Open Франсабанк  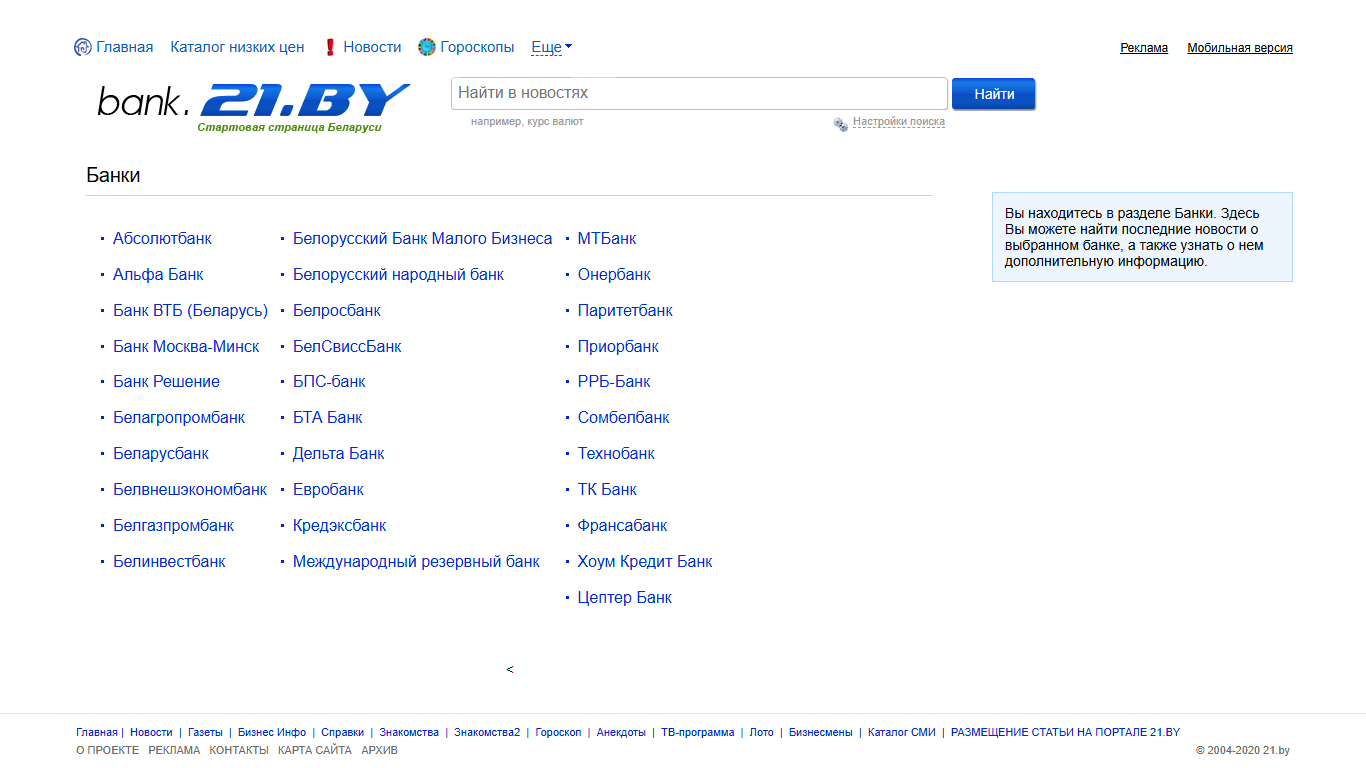coord(622,526)
